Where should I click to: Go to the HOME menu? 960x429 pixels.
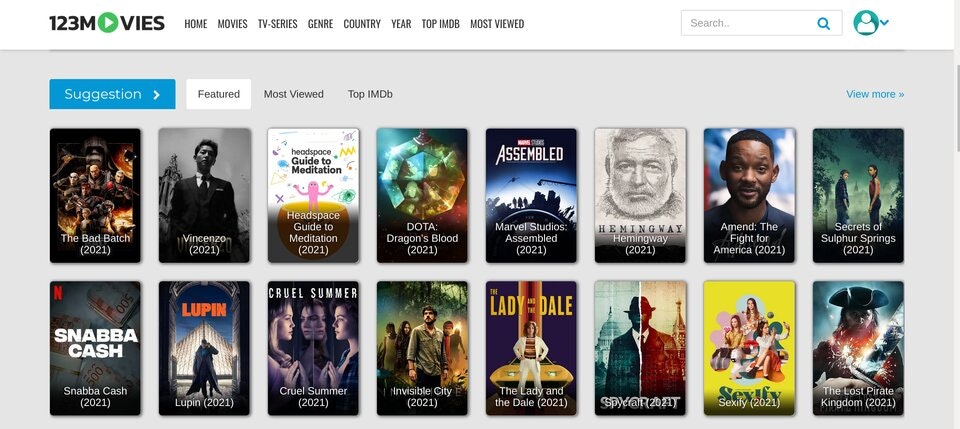[196, 24]
